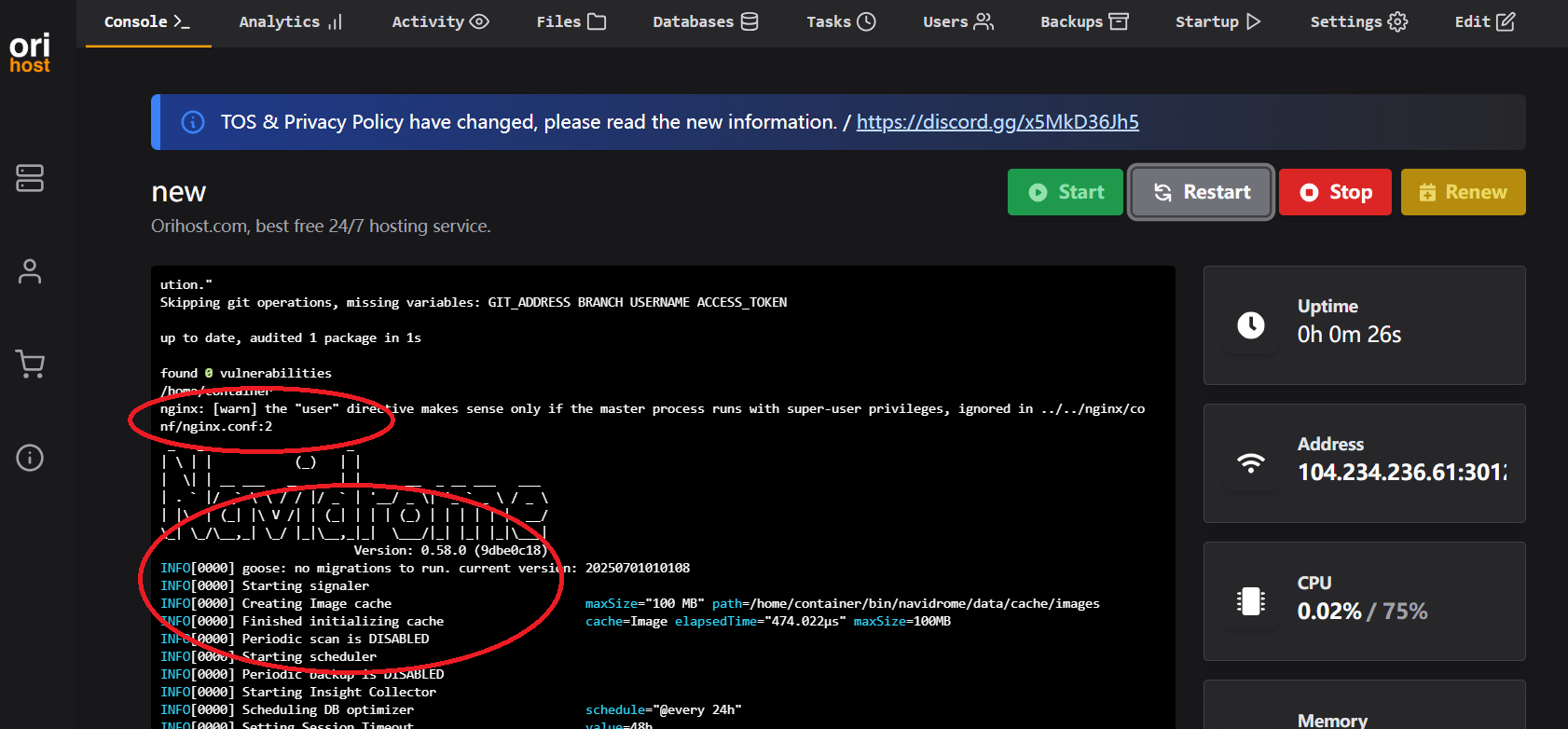Open the shopping cart sidebar icon

(30, 364)
